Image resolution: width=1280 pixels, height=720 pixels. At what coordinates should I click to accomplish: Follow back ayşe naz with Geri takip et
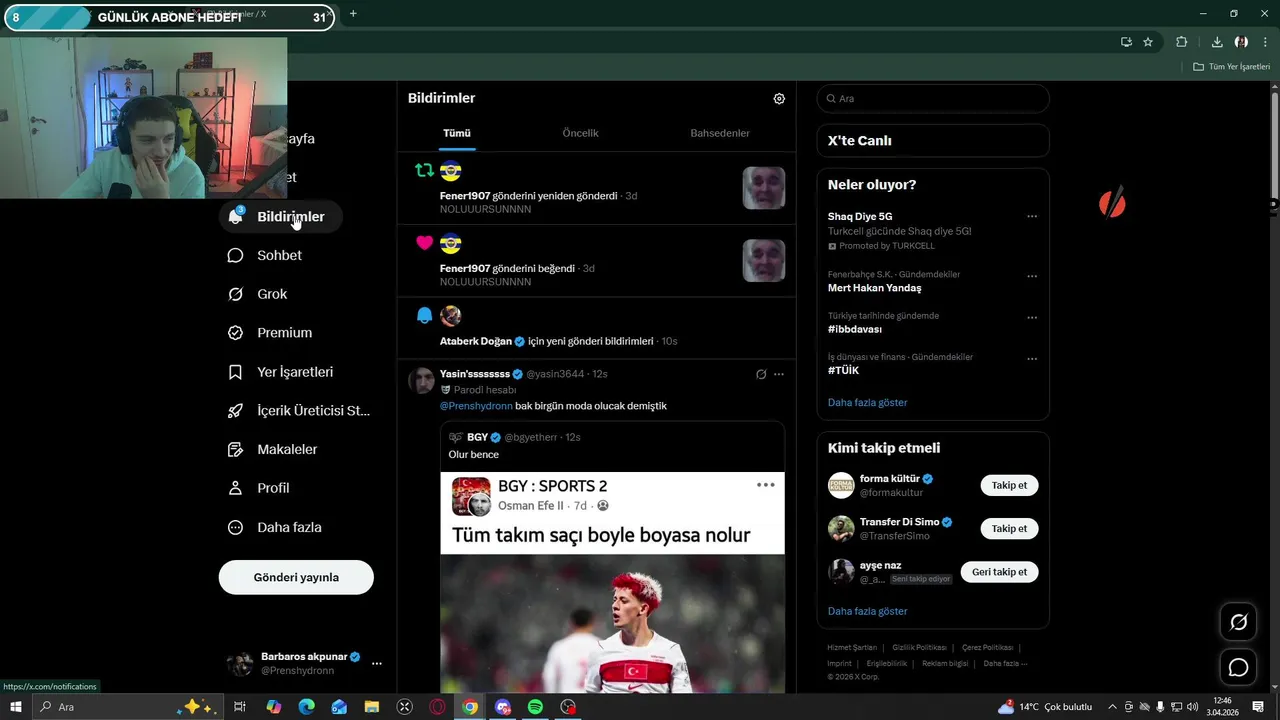tap(999, 572)
